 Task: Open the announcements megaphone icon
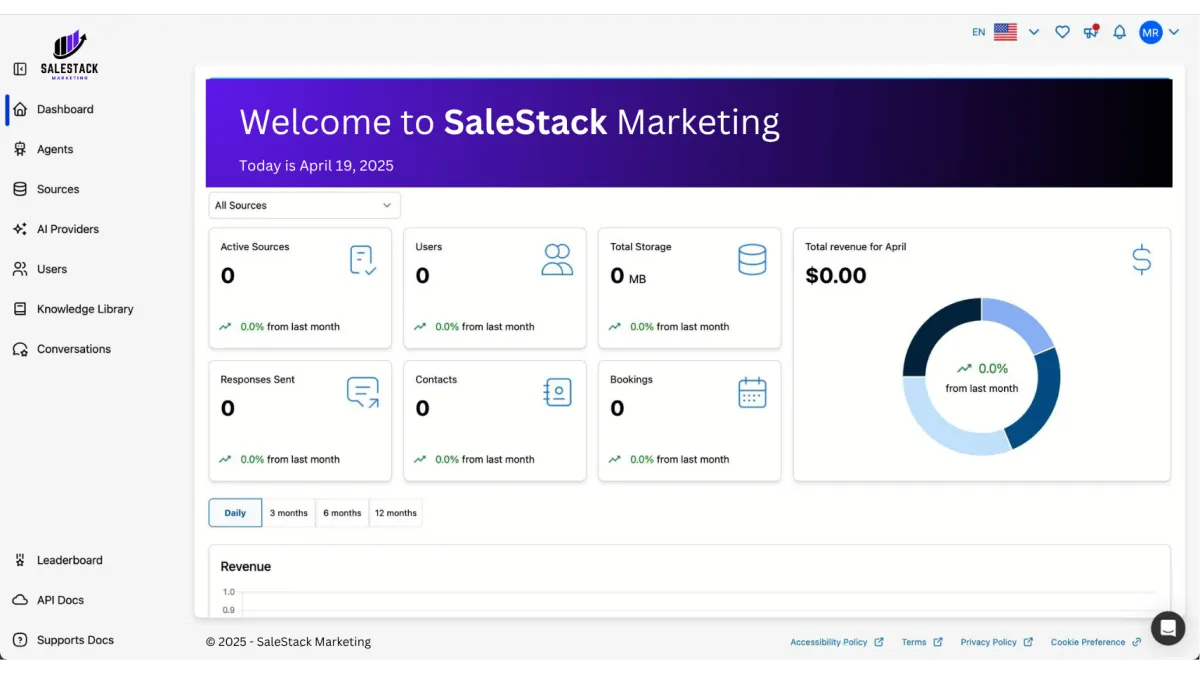[1090, 32]
